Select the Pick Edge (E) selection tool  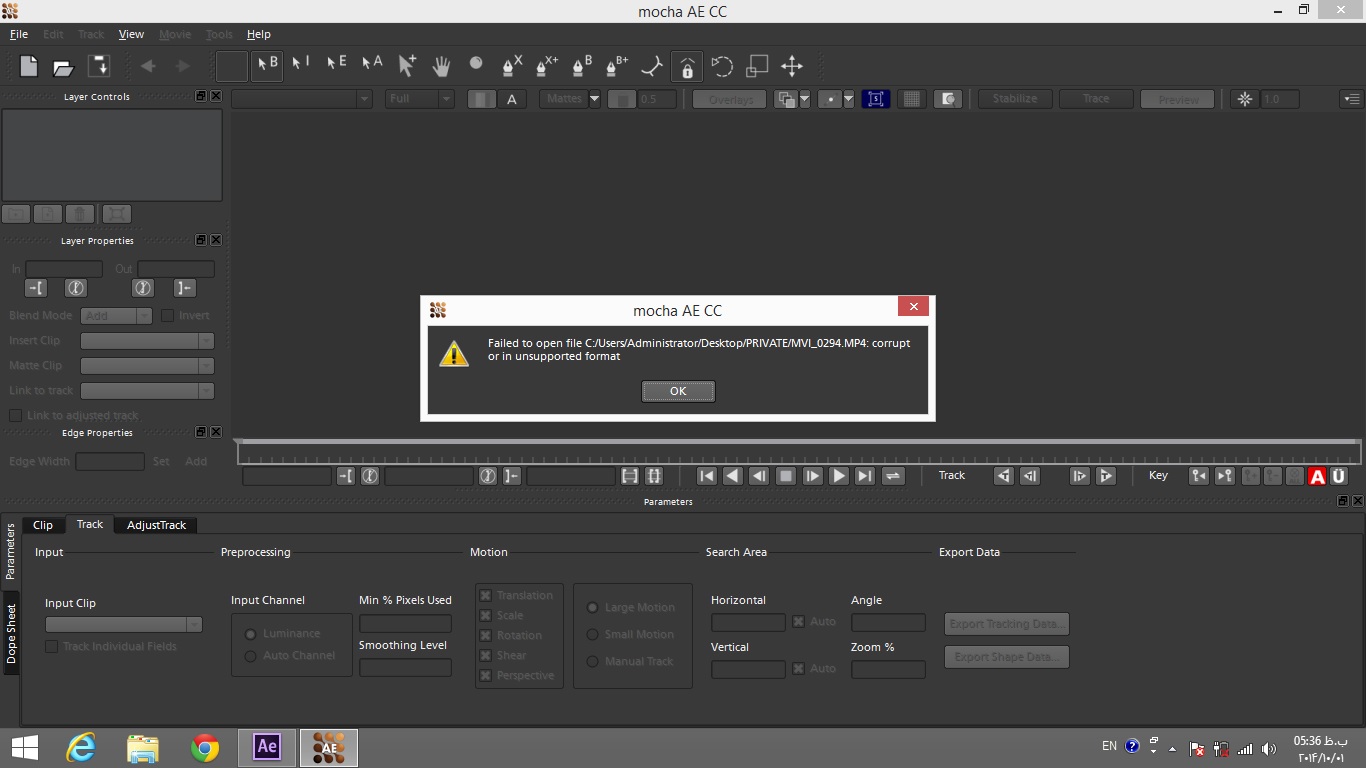pos(336,64)
